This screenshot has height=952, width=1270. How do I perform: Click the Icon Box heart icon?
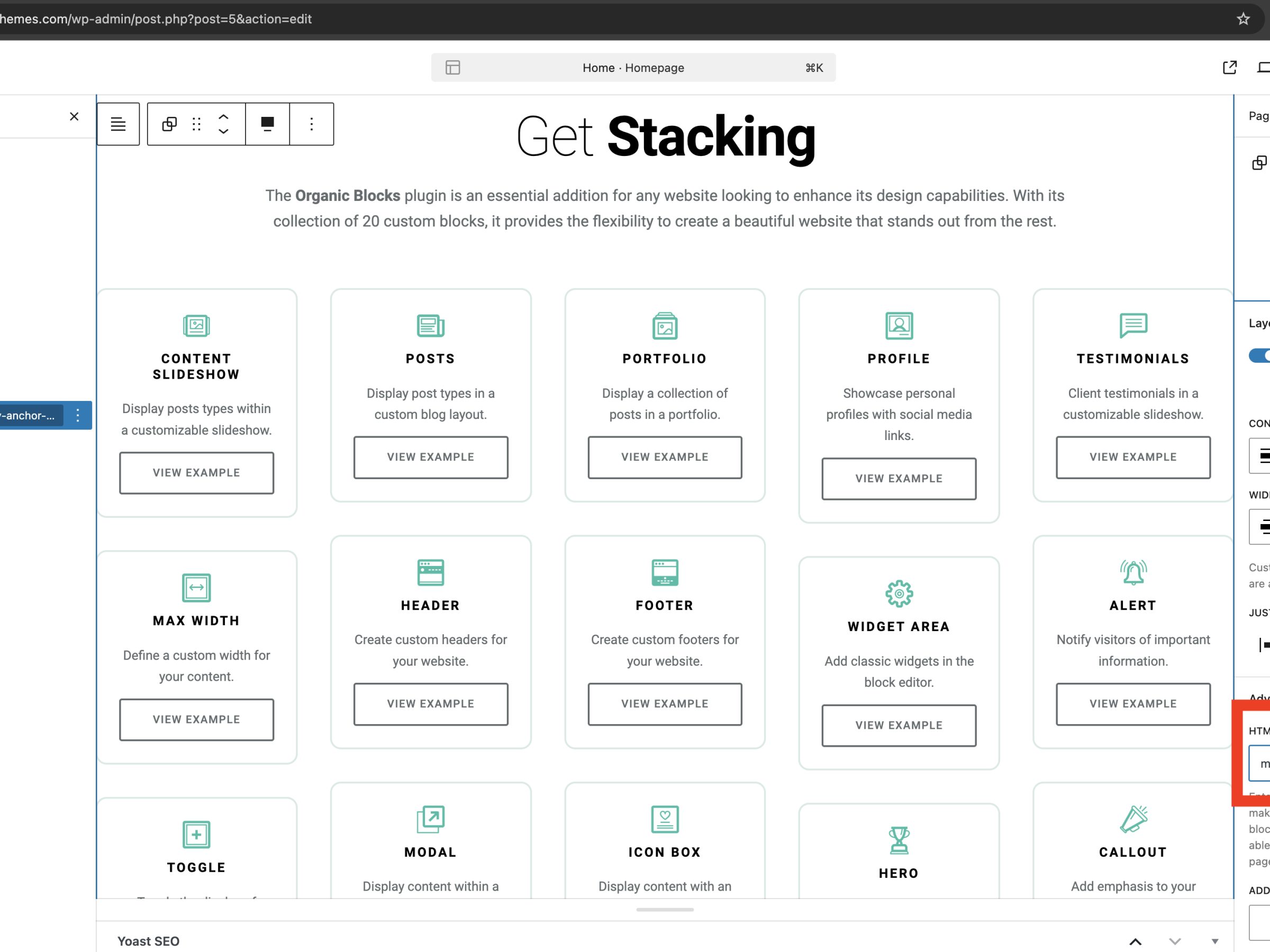click(x=665, y=819)
